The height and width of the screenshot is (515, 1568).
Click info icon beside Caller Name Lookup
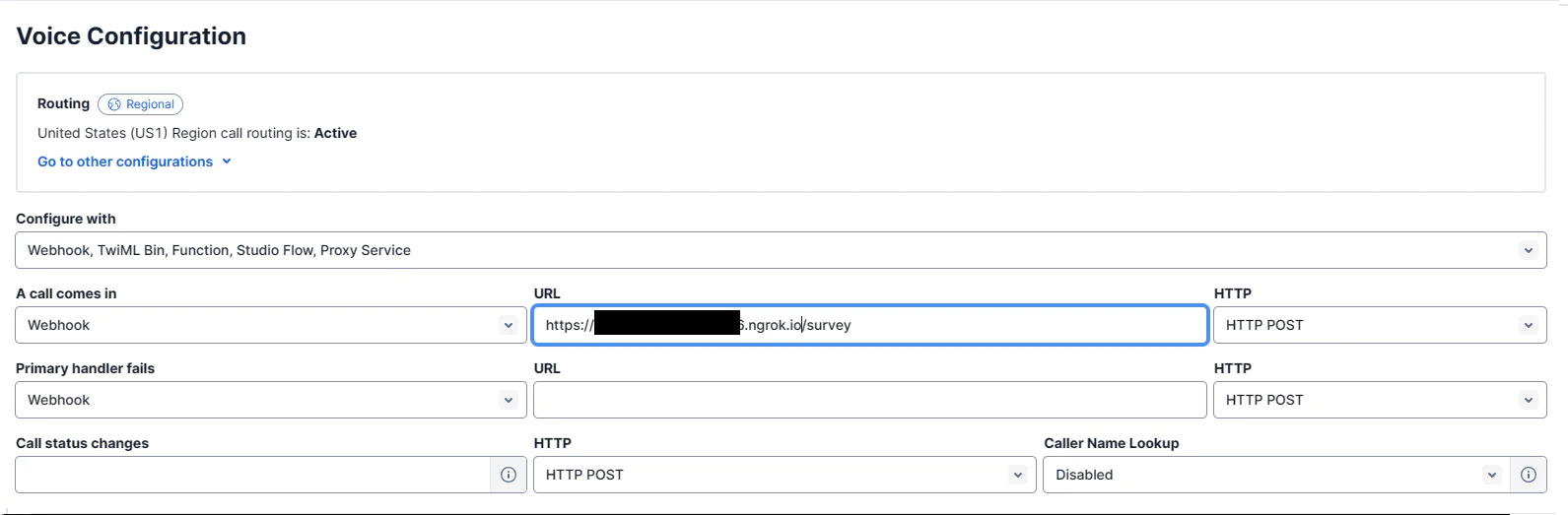[1529, 475]
